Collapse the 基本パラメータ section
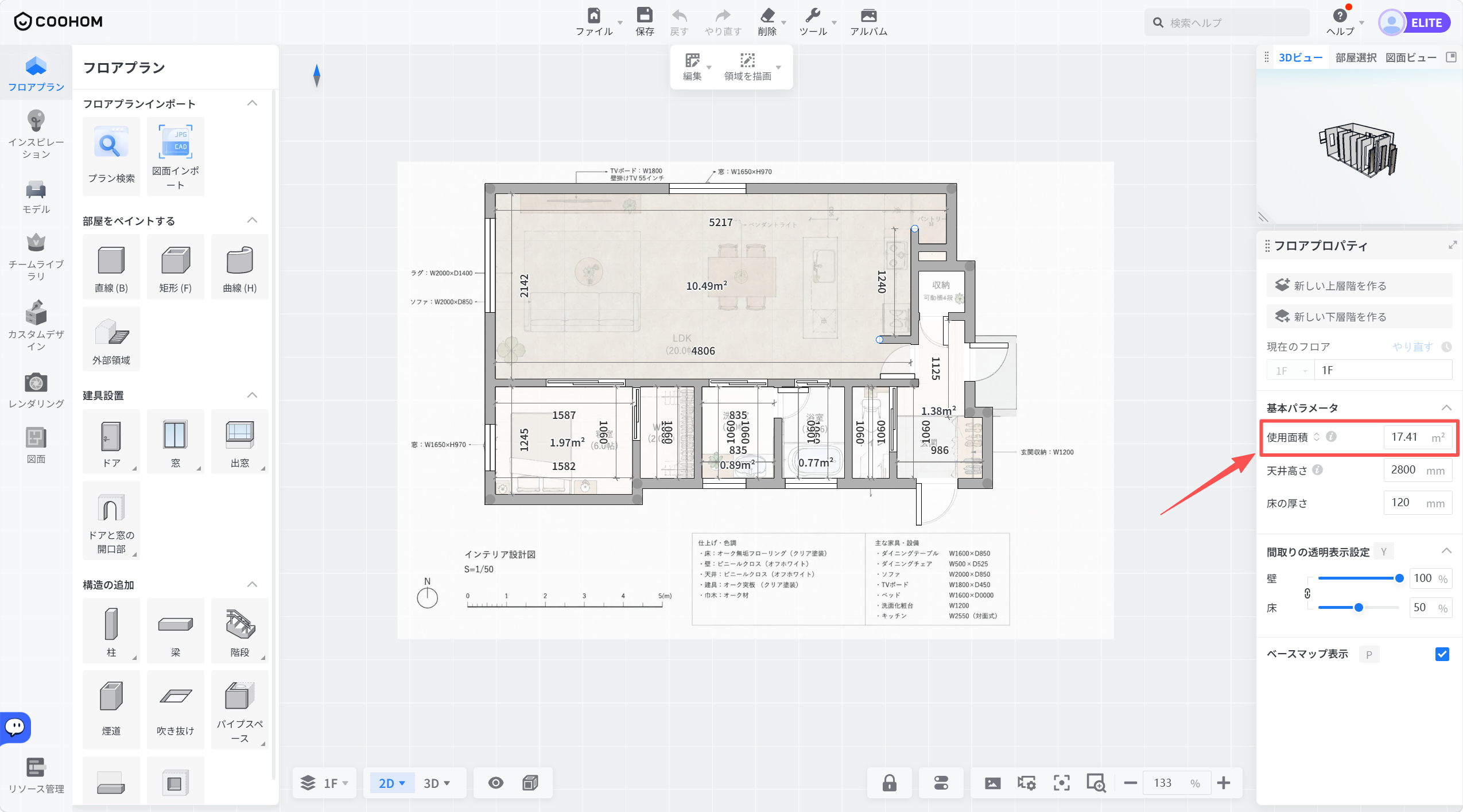The height and width of the screenshot is (812, 1463). (x=1446, y=408)
